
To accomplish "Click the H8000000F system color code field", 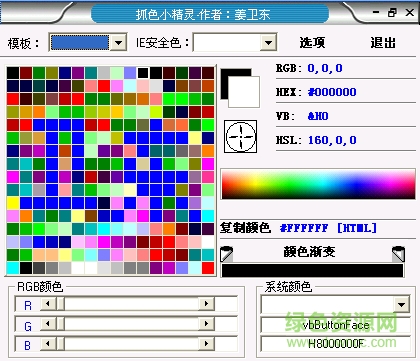I will point(335,343).
